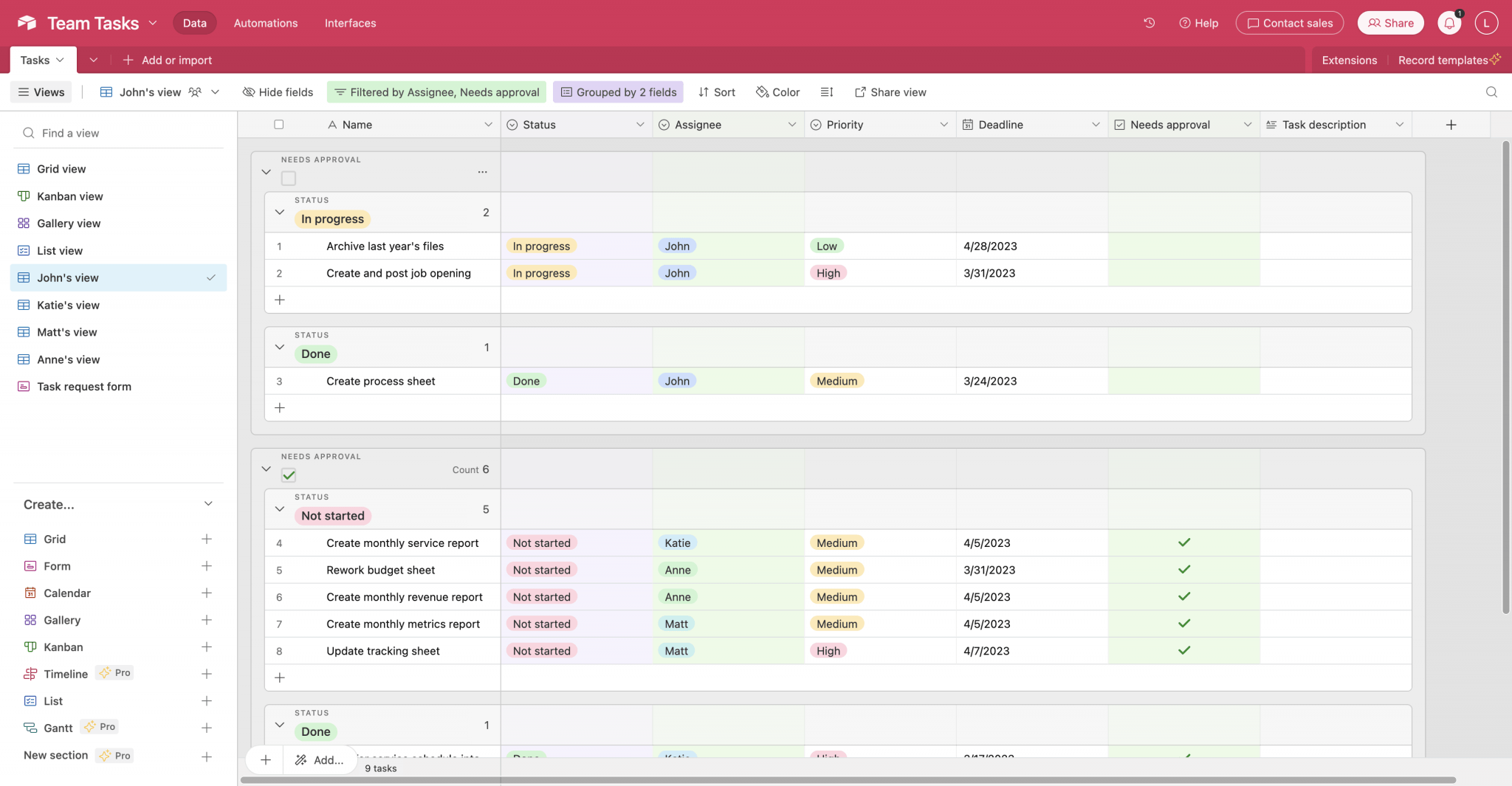Switch to the Automations tab
This screenshot has width=1512, height=786.
tap(265, 23)
